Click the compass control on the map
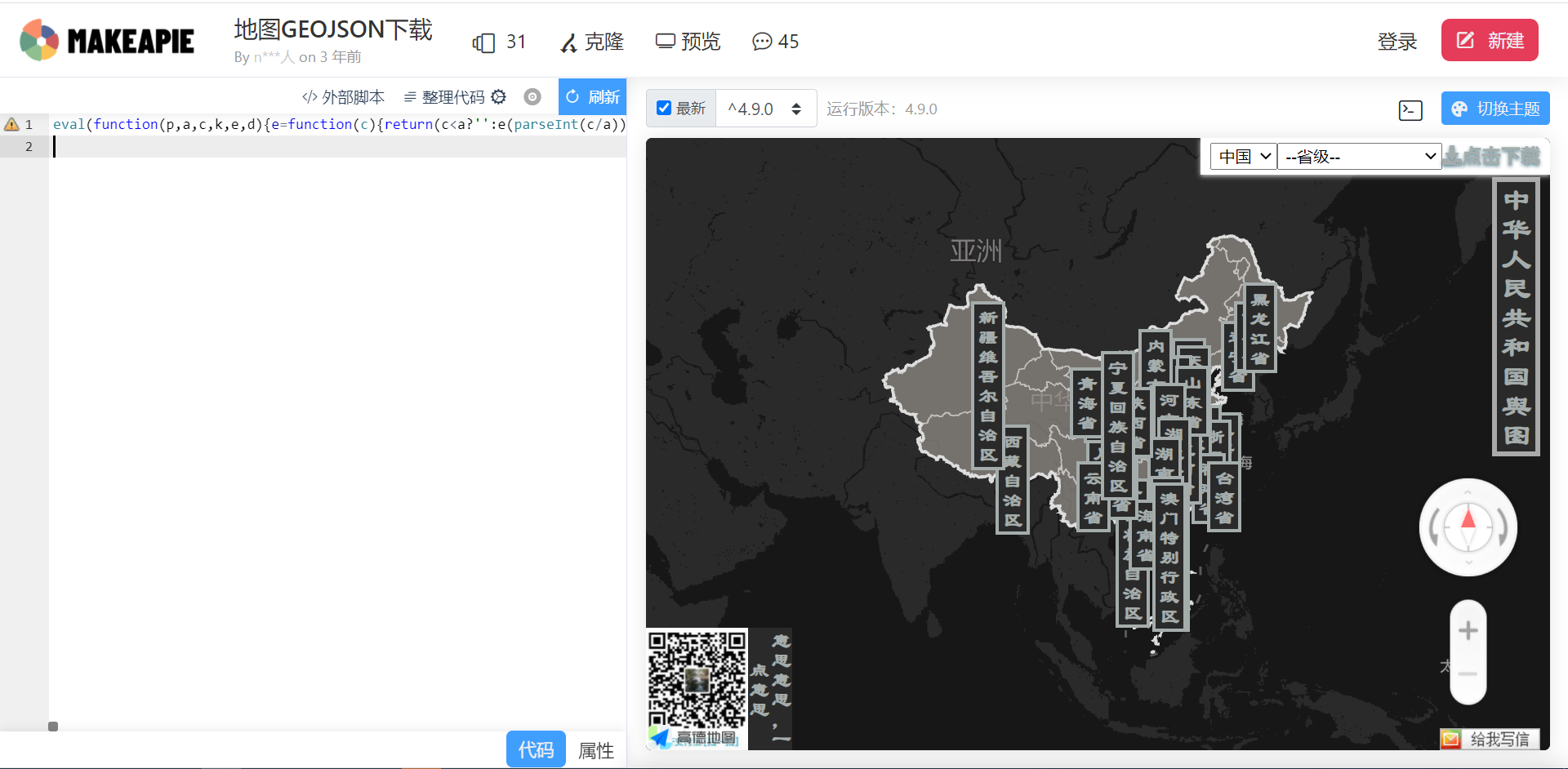 1468,527
